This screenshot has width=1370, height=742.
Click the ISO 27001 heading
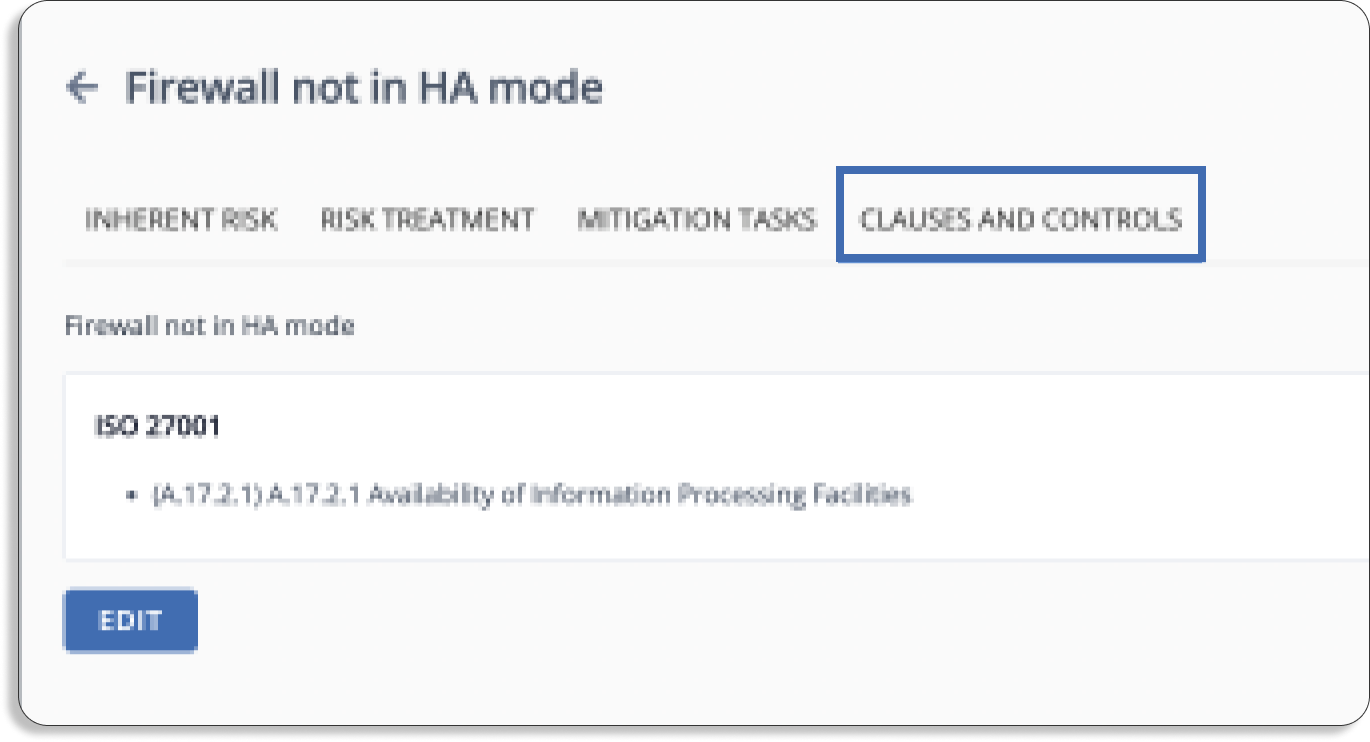pos(157,427)
